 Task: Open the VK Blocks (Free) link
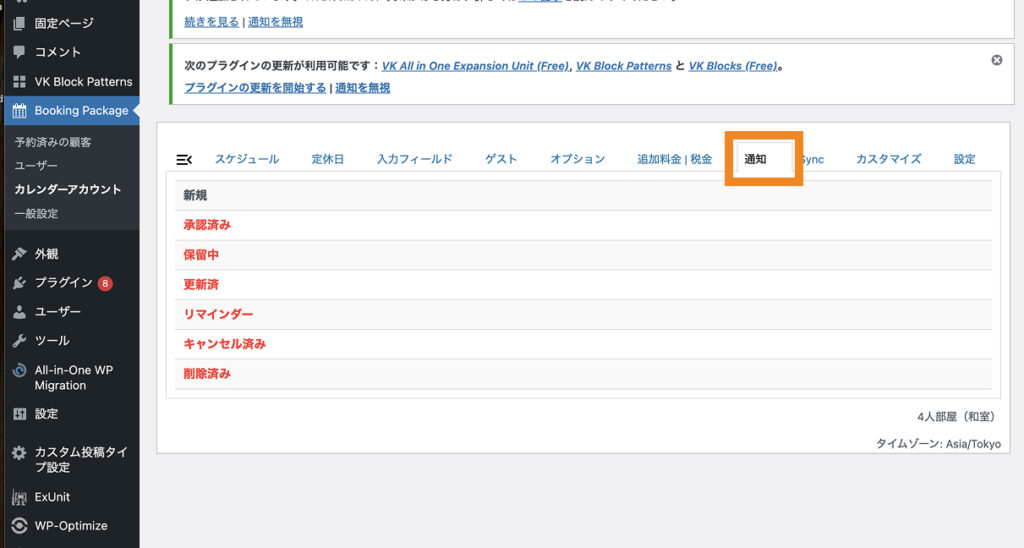click(x=732, y=66)
